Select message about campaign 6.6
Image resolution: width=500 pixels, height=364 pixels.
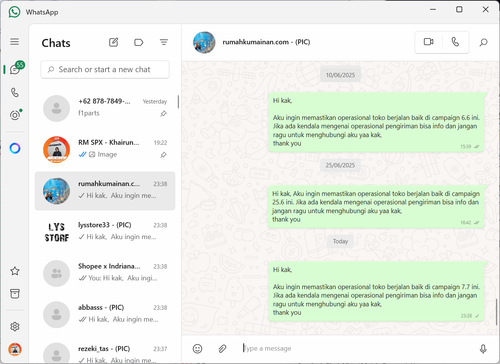click(376, 122)
